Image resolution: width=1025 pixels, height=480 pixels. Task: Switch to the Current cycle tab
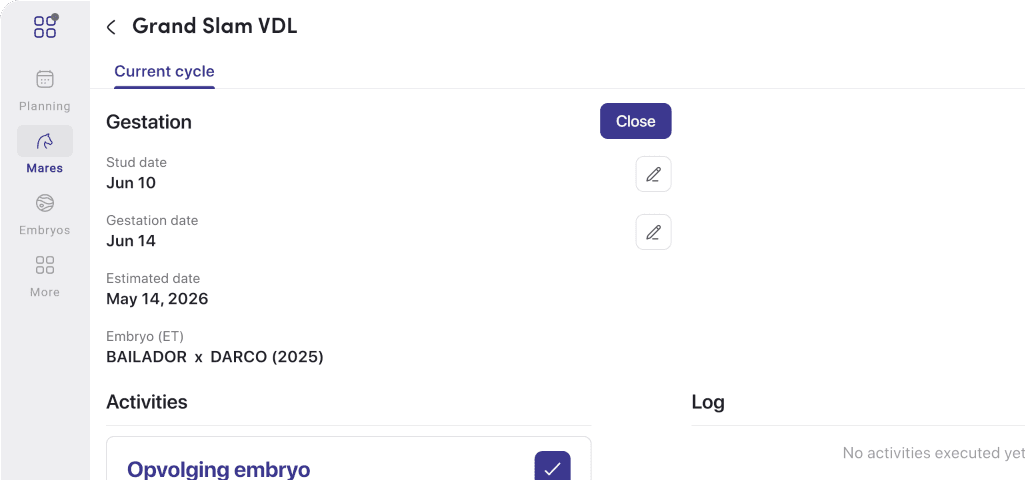tap(164, 71)
